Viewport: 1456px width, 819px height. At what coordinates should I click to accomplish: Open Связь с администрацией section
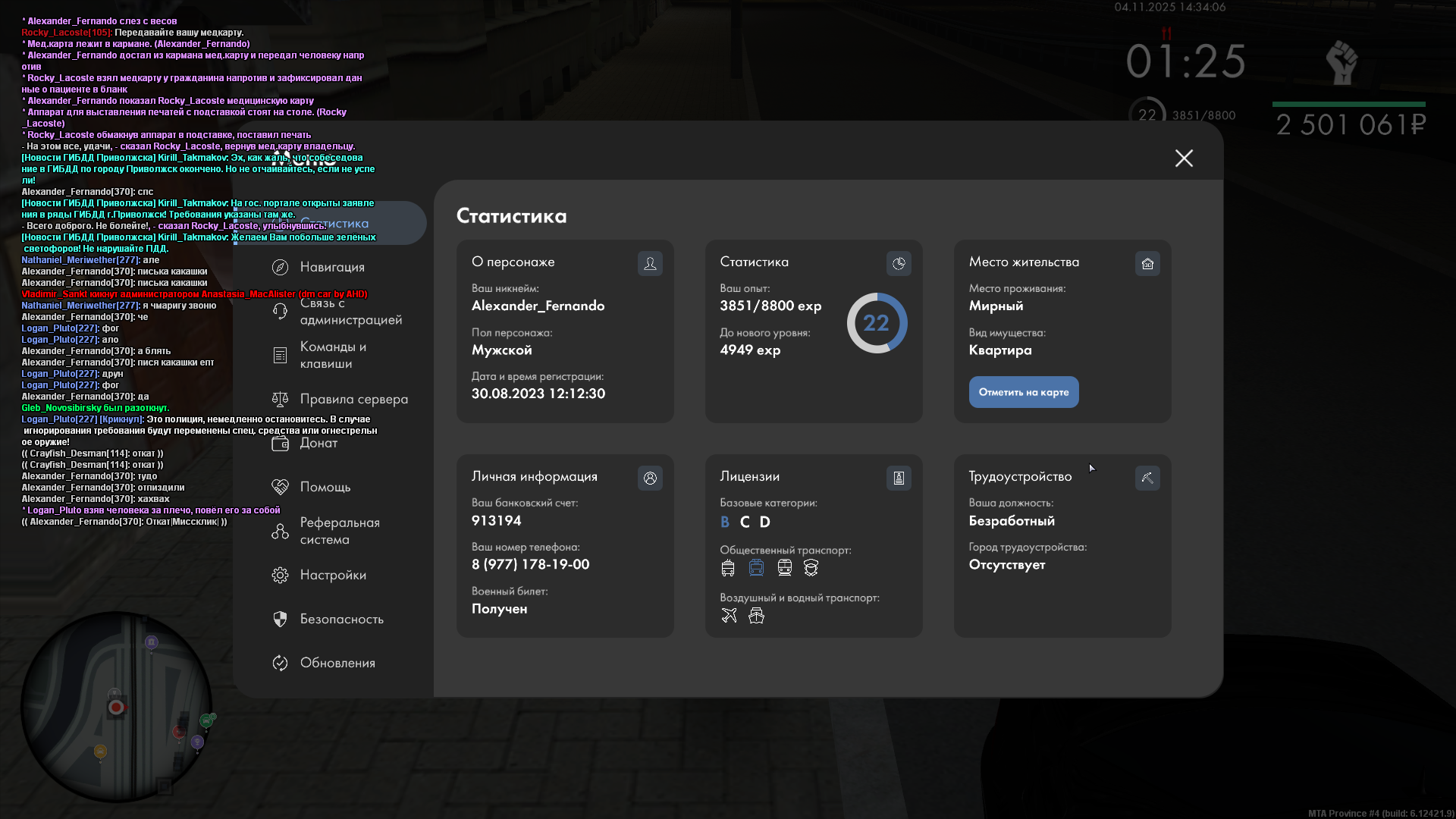tap(350, 312)
